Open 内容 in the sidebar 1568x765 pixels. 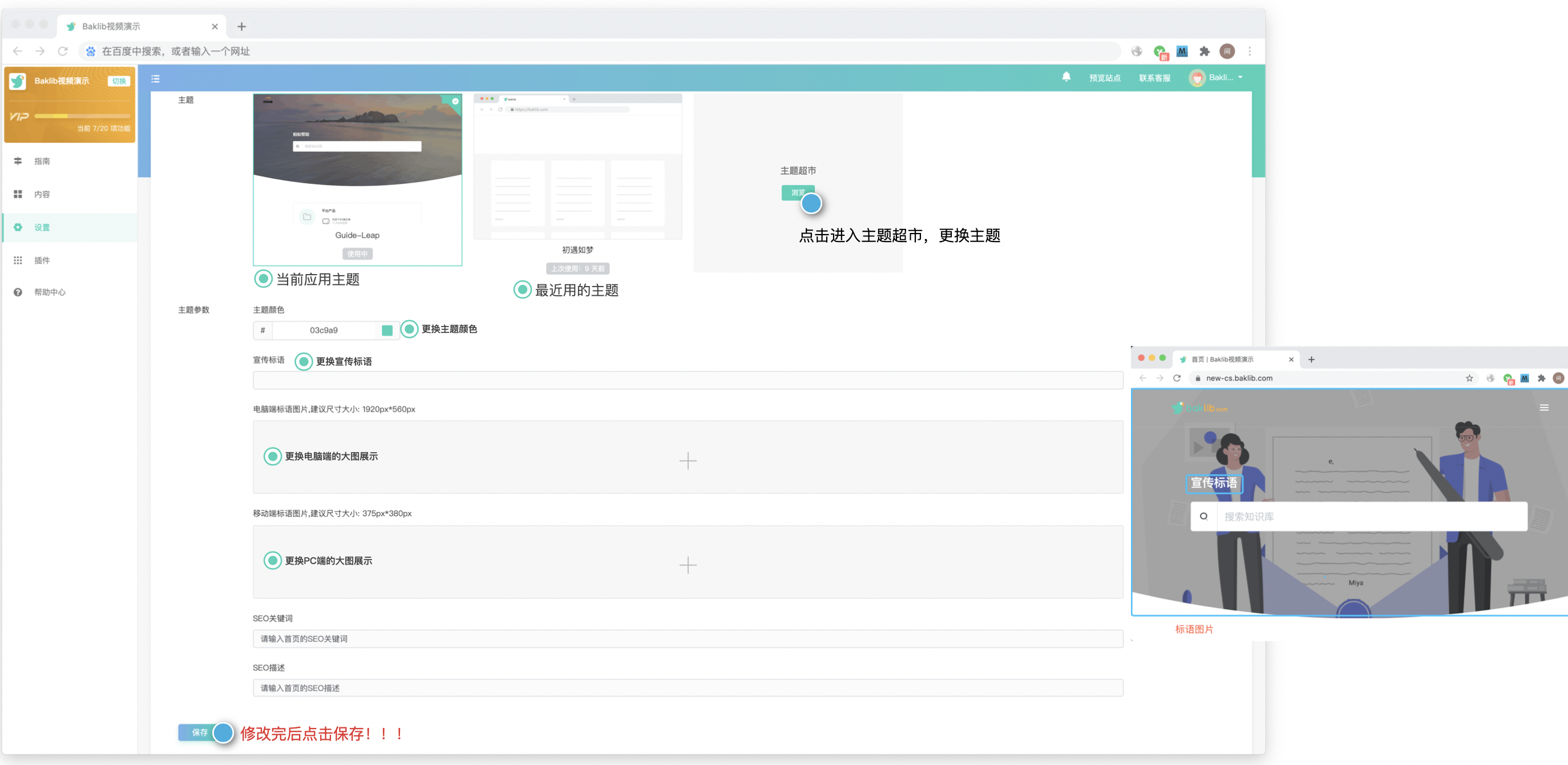coord(70,194)
